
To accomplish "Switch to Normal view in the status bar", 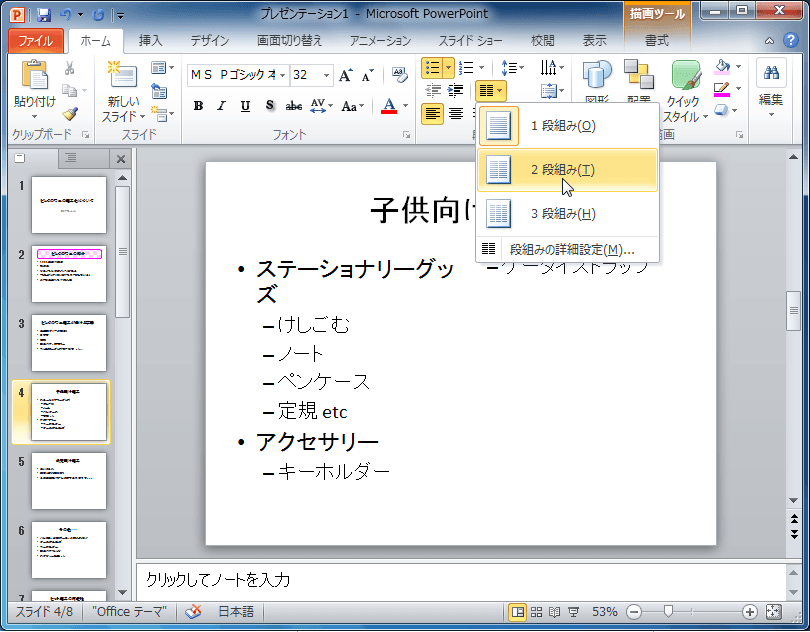I will pos(517,612).
